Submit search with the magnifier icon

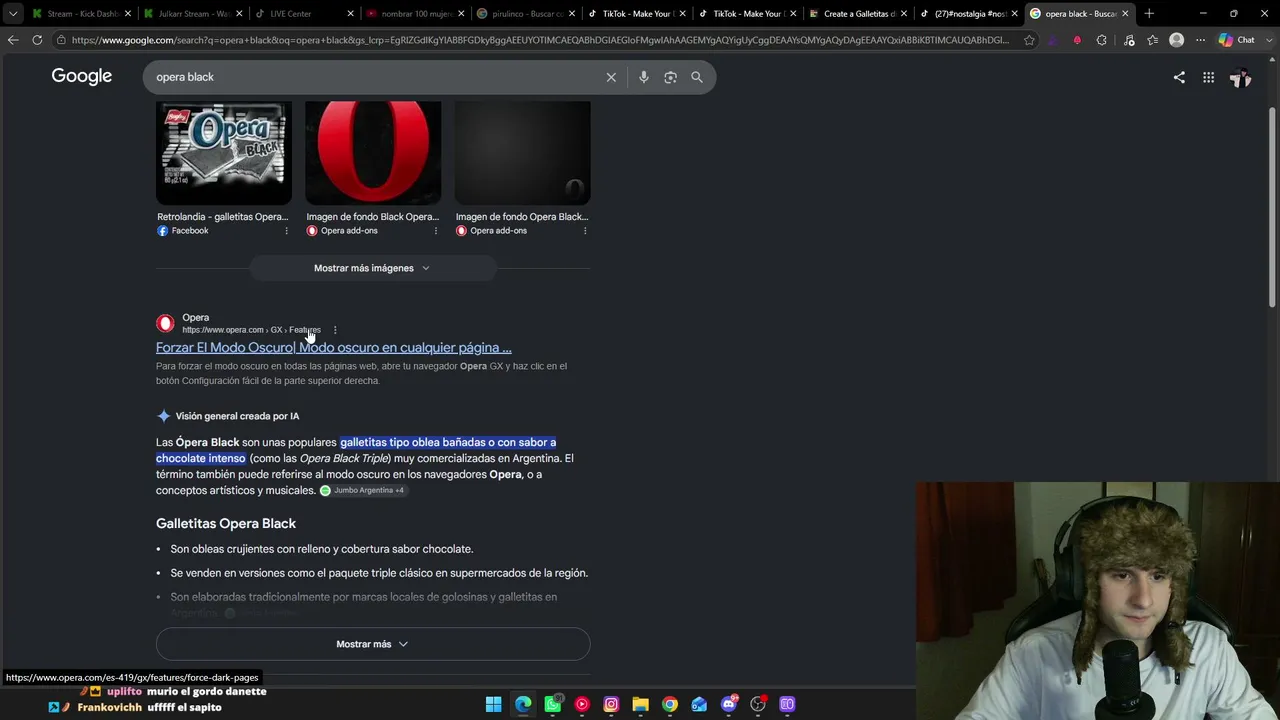pos(697,77)
